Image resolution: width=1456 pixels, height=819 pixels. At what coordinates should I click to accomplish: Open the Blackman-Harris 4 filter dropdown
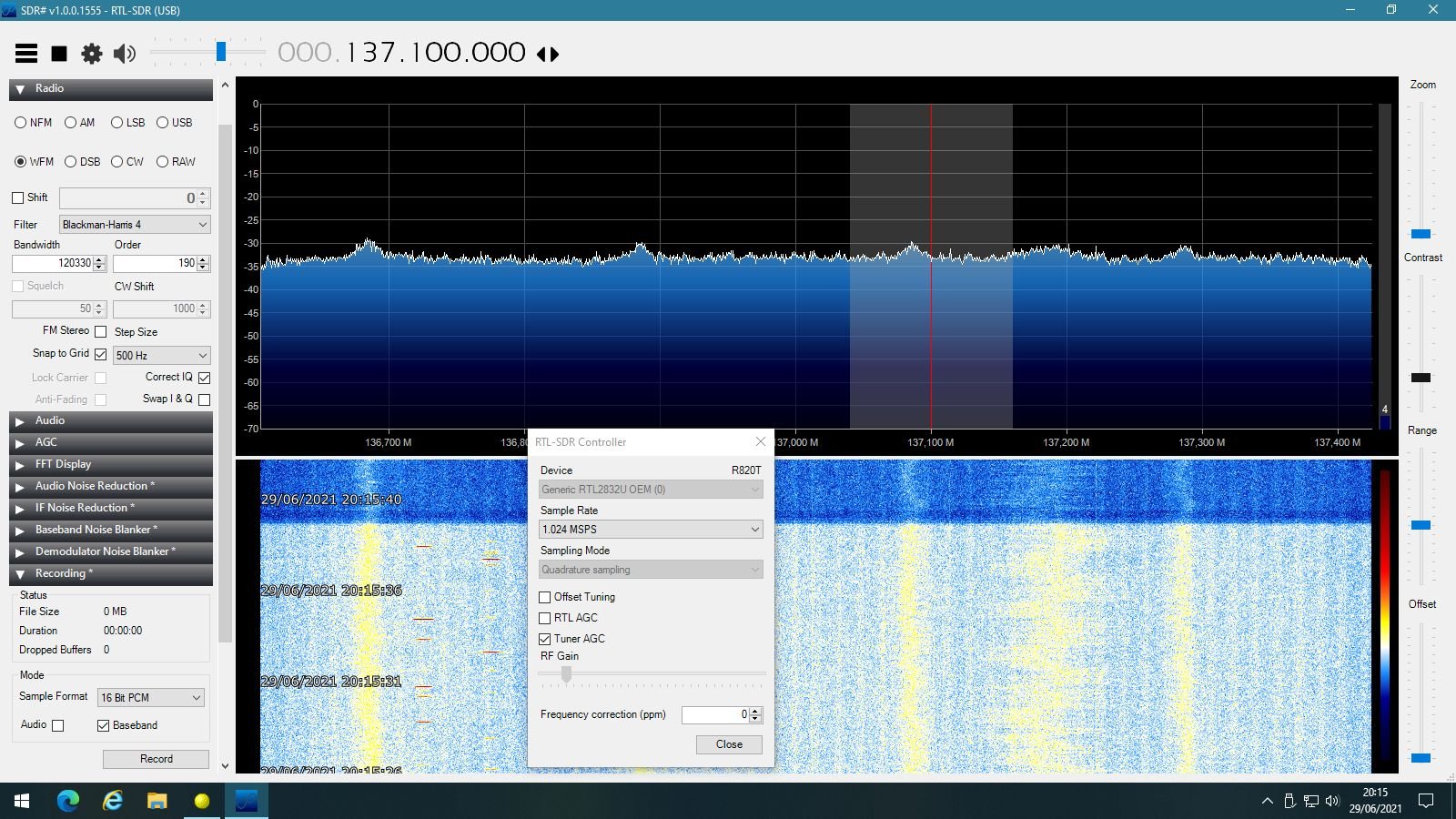[x=135, y=224]
